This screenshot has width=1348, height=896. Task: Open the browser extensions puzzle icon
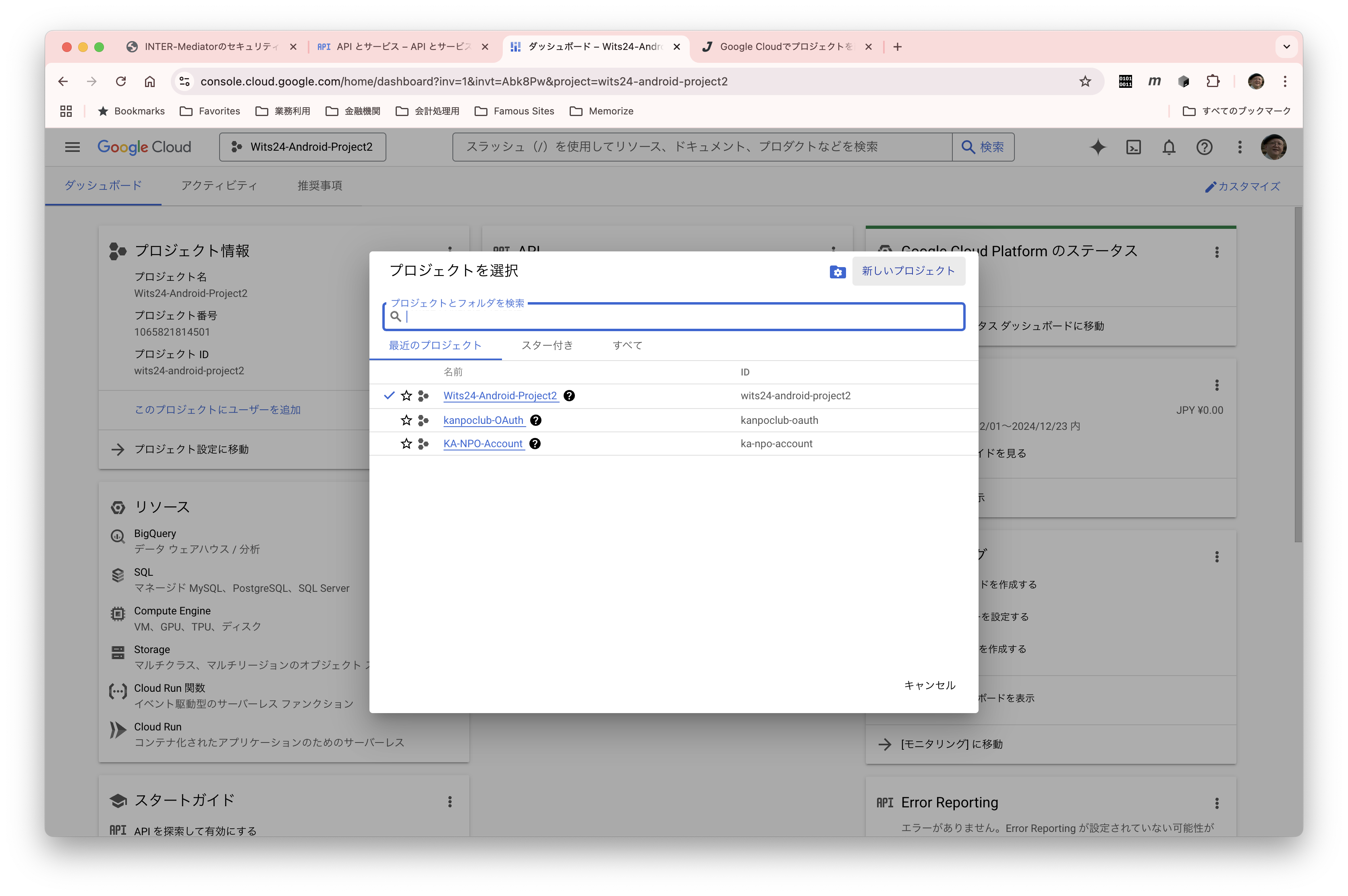(x=1212, y=81)
